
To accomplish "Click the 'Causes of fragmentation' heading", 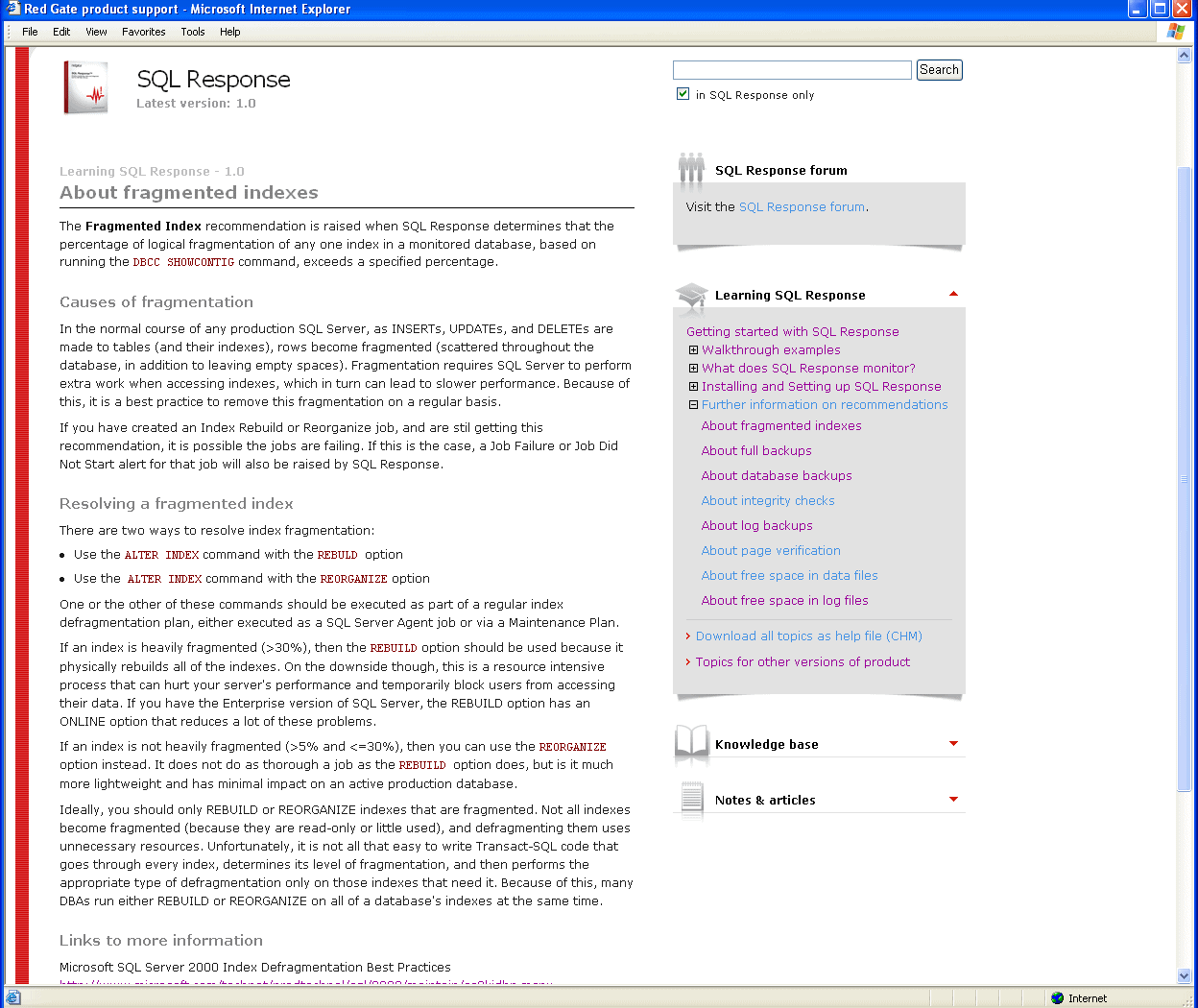I will [x=156, y=301].
